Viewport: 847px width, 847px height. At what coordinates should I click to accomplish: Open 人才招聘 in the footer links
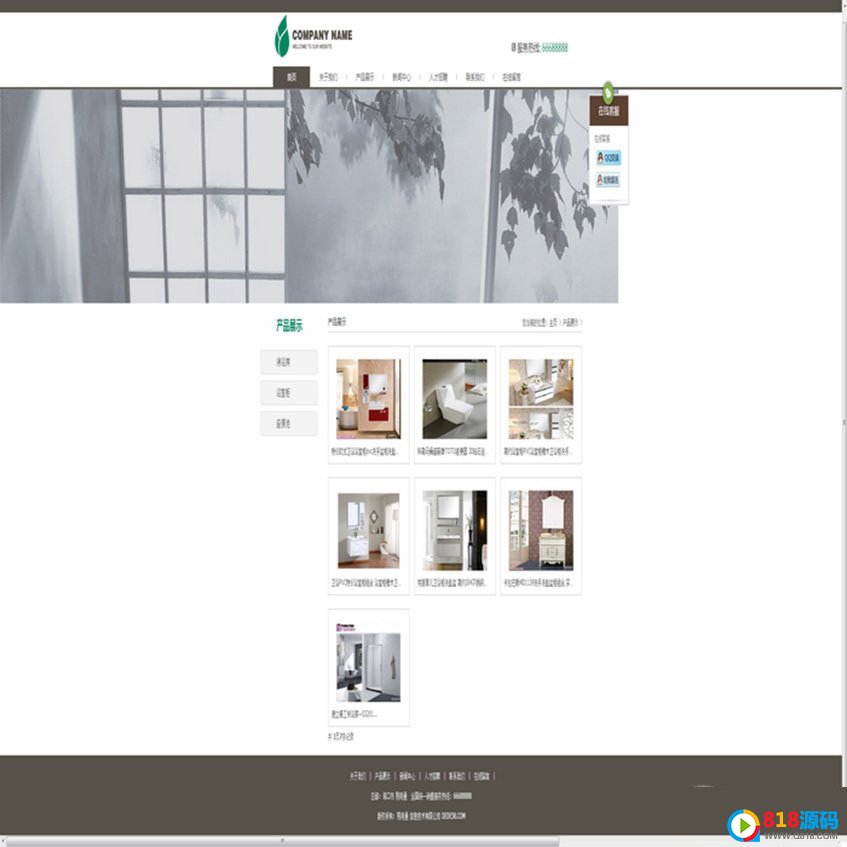(x=432, y=776)
